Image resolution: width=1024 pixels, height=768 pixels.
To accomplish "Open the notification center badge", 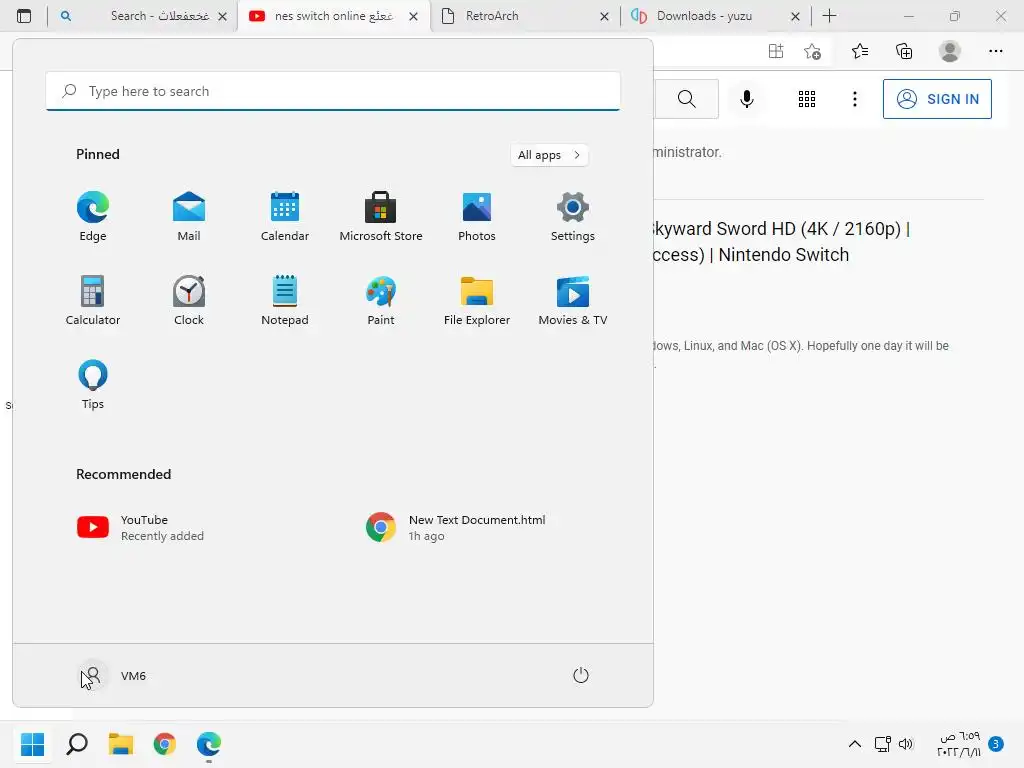I will click(995, 744).
